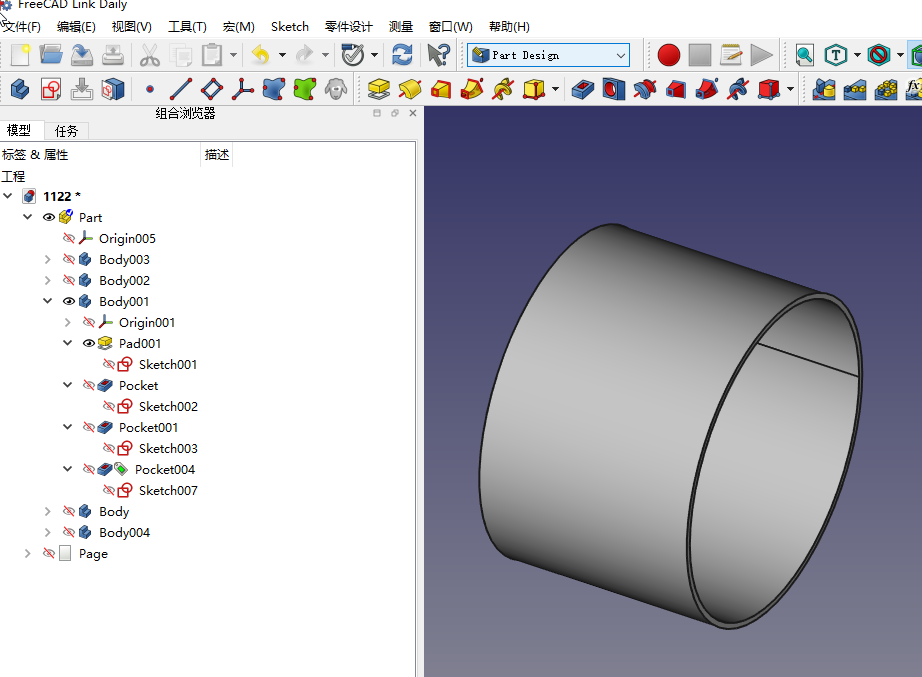Collapse the Body001 node
922x677 pixels.
[48, 301]
